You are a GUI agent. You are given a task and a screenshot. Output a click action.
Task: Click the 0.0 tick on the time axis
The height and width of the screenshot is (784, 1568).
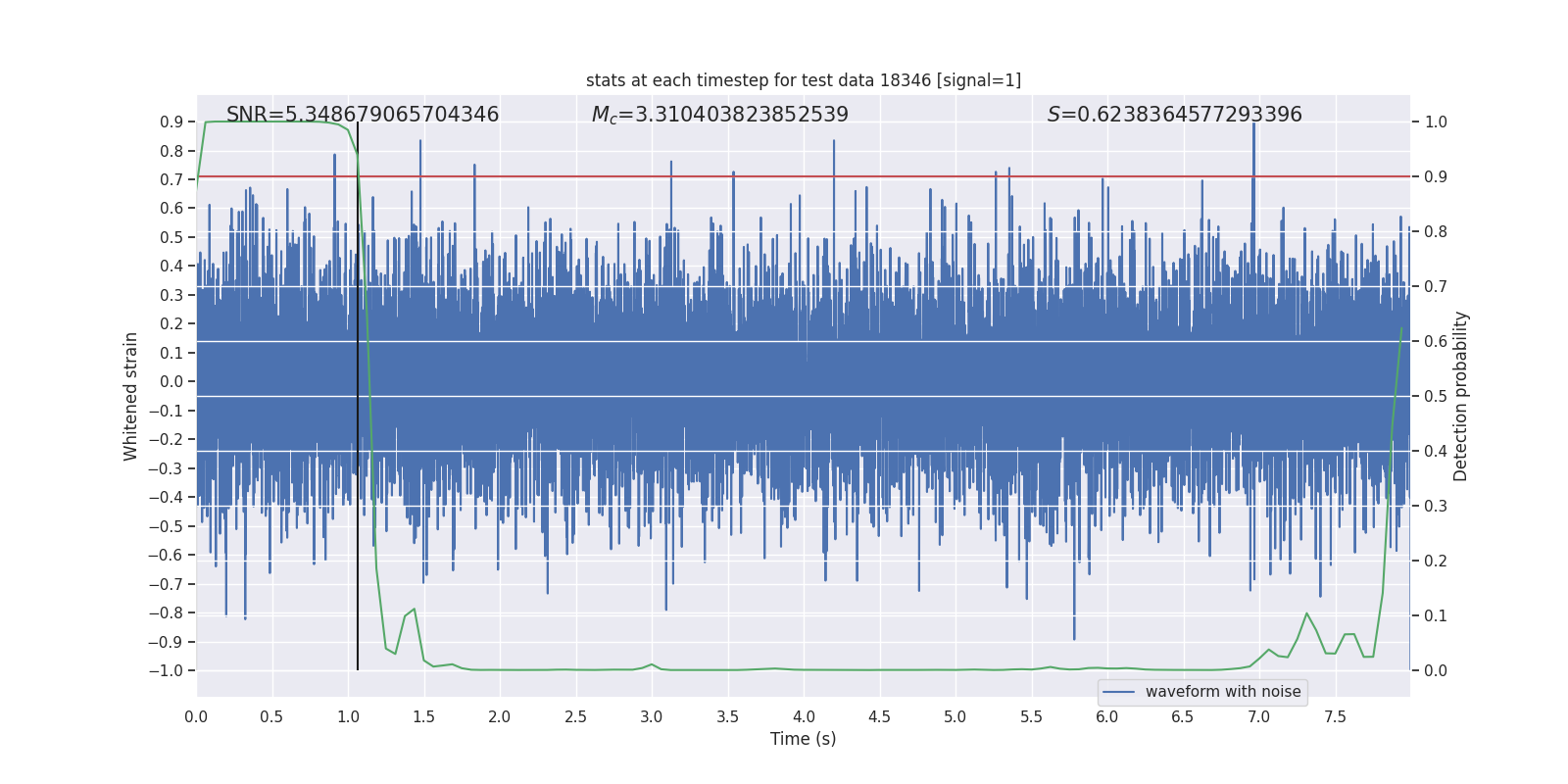coord(196,716)
